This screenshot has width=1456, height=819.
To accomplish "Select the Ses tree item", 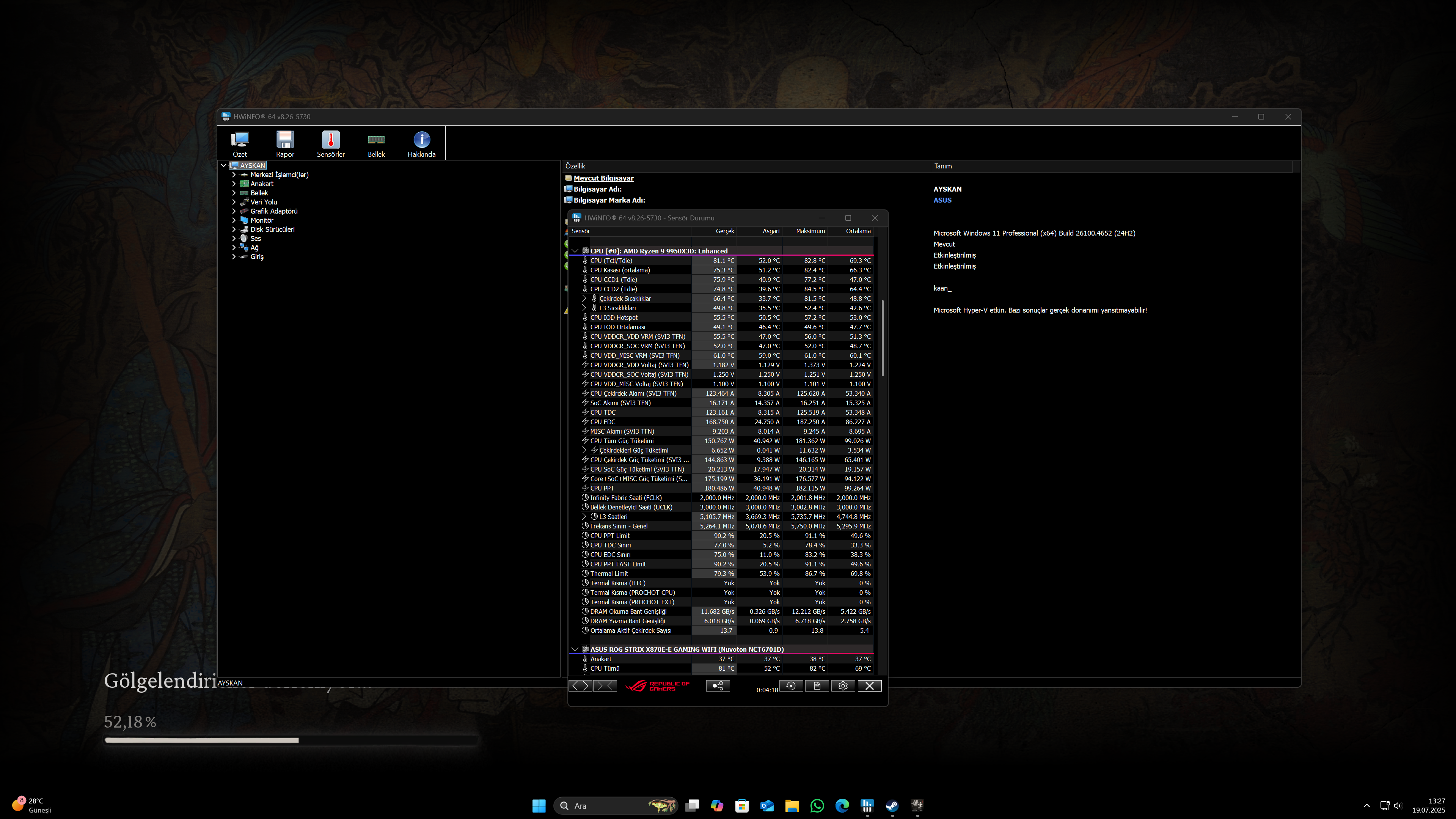I will (x=256, y=239).
